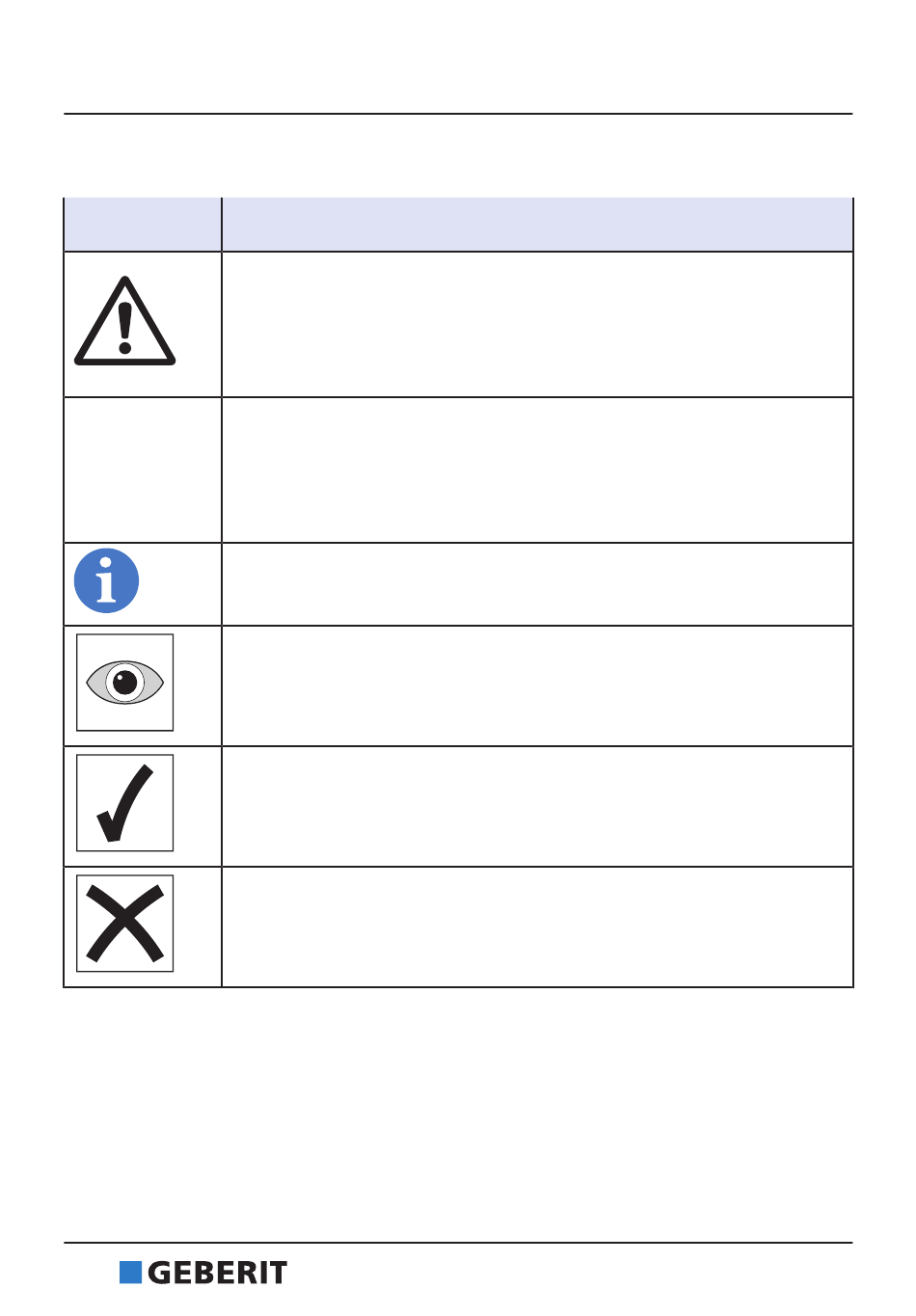This screenshot has height=1316, width=916.
Task: Click the empty description cell beside info icon
Action: point(538,585)
